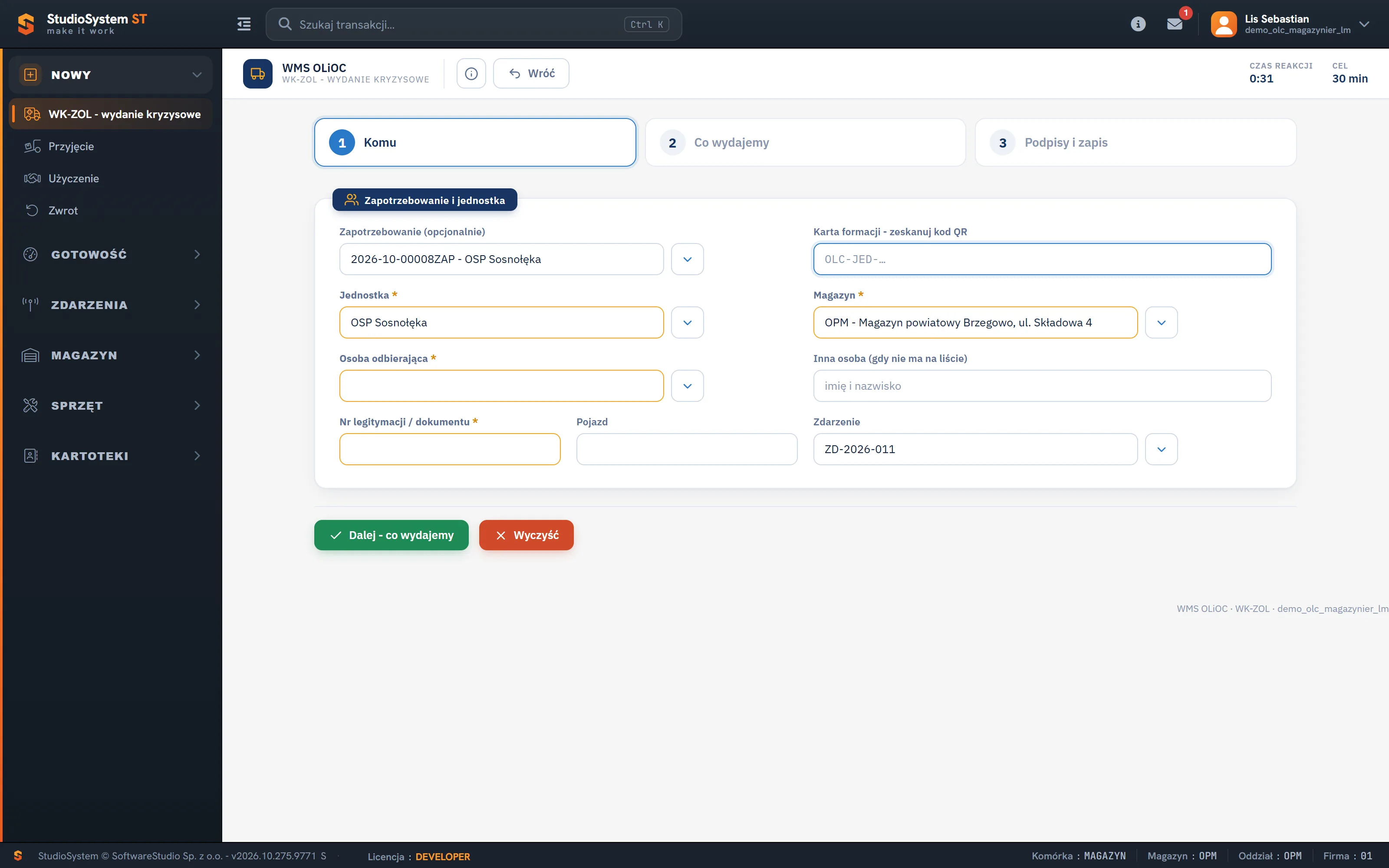Expand the MAGAZYN menu section
Viewport: 1389px width, 868px height.
[x=197, y=355]
